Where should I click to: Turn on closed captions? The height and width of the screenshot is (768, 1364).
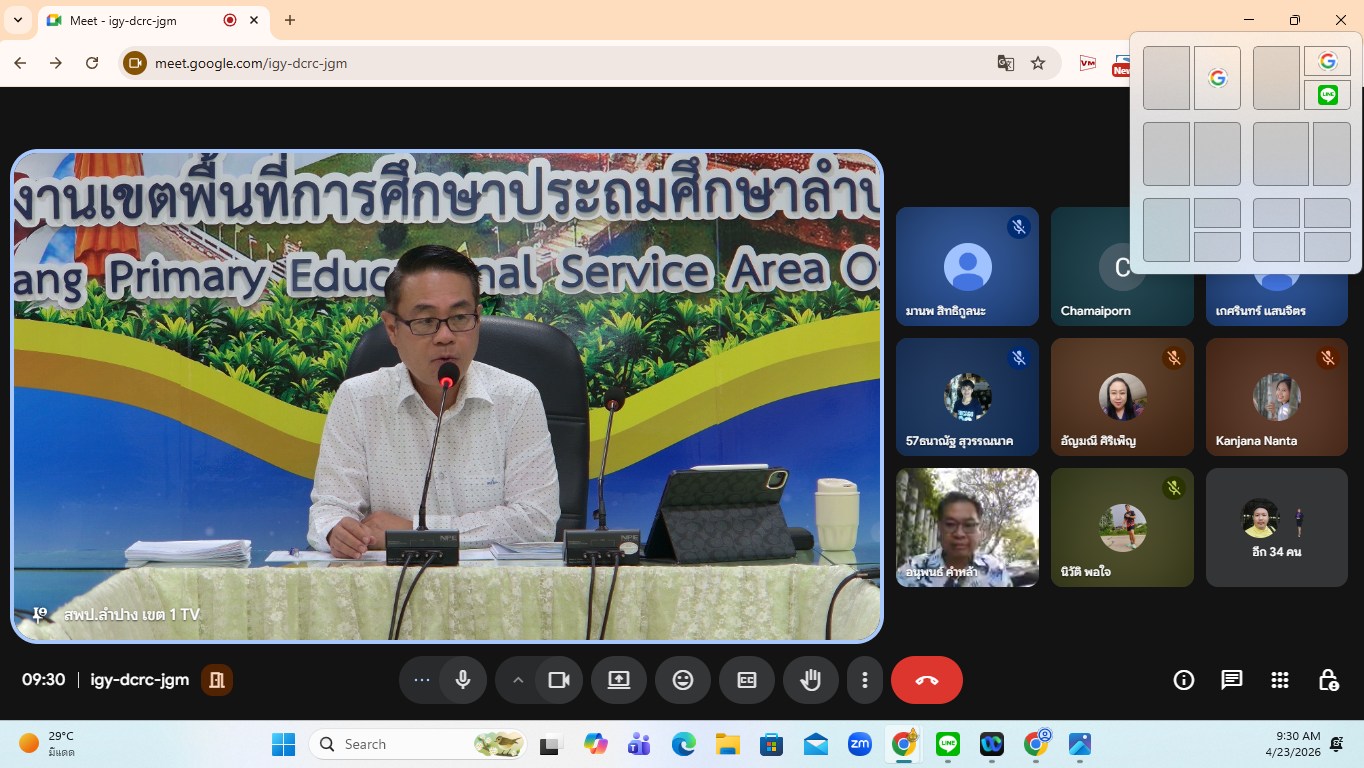point(747,680)
